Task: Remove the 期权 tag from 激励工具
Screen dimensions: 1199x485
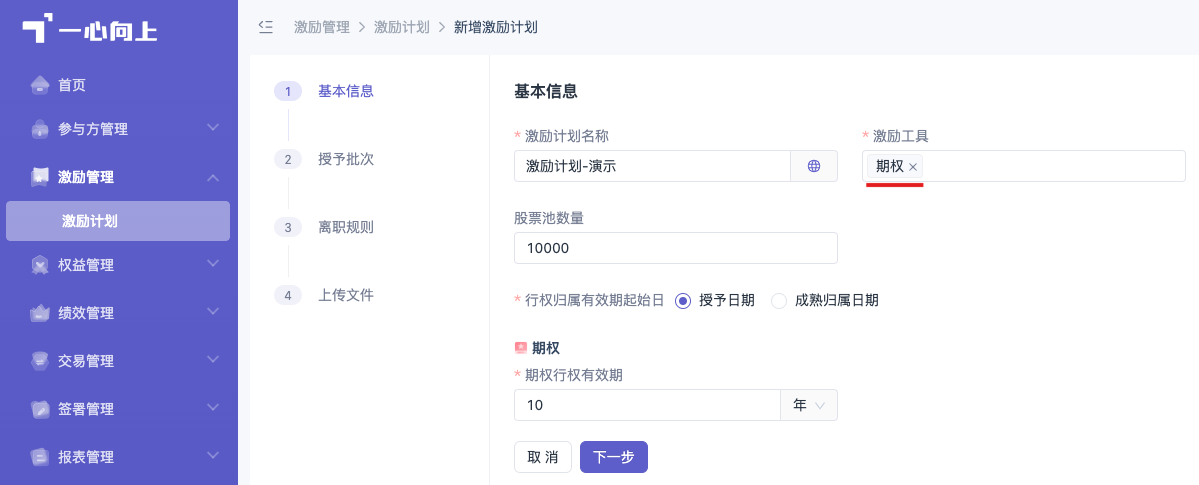Action: [913, 167]
